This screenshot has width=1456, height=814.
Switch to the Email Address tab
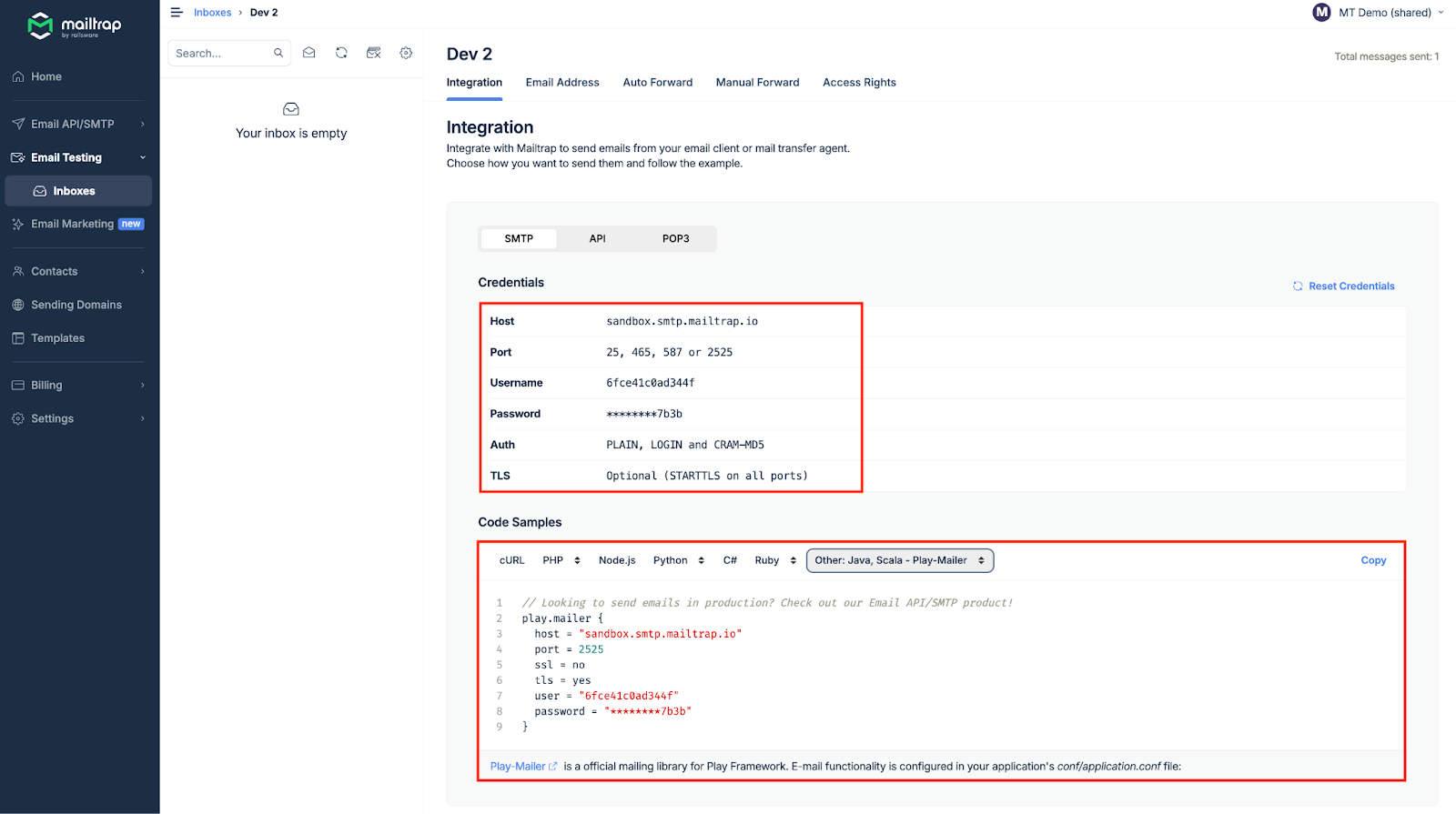point(562,83)
